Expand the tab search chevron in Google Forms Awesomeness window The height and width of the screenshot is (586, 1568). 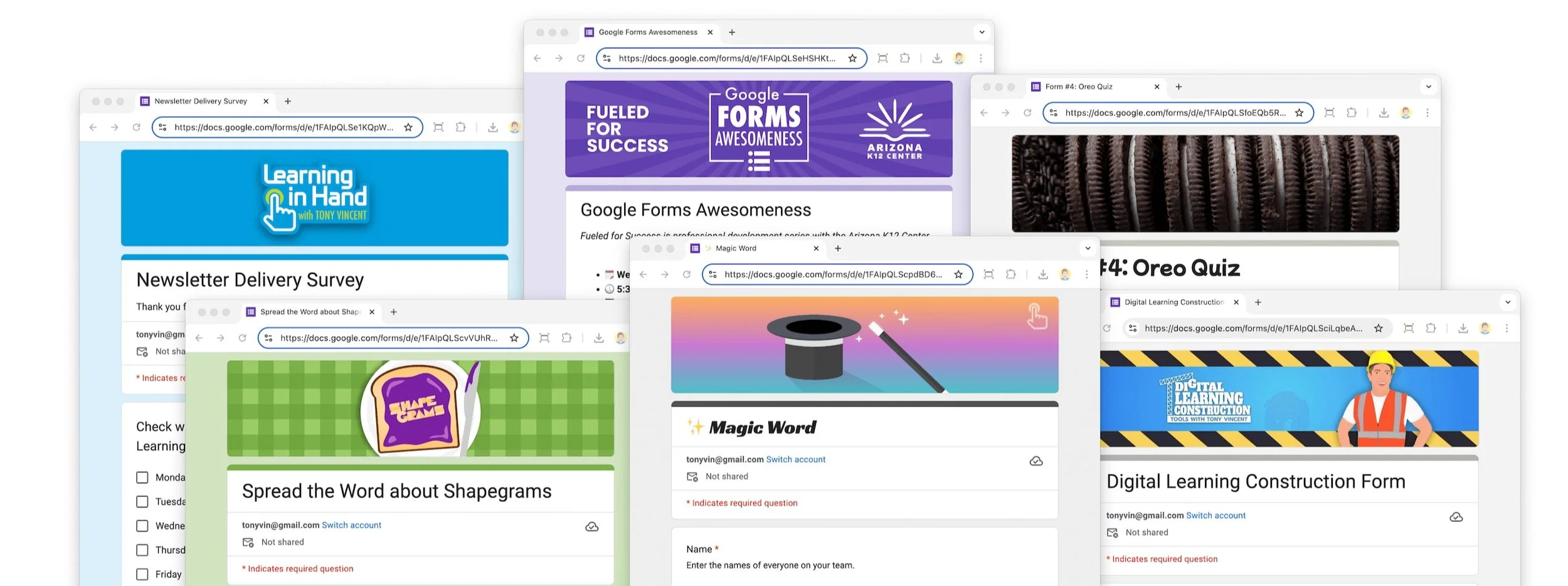[982, 32]
